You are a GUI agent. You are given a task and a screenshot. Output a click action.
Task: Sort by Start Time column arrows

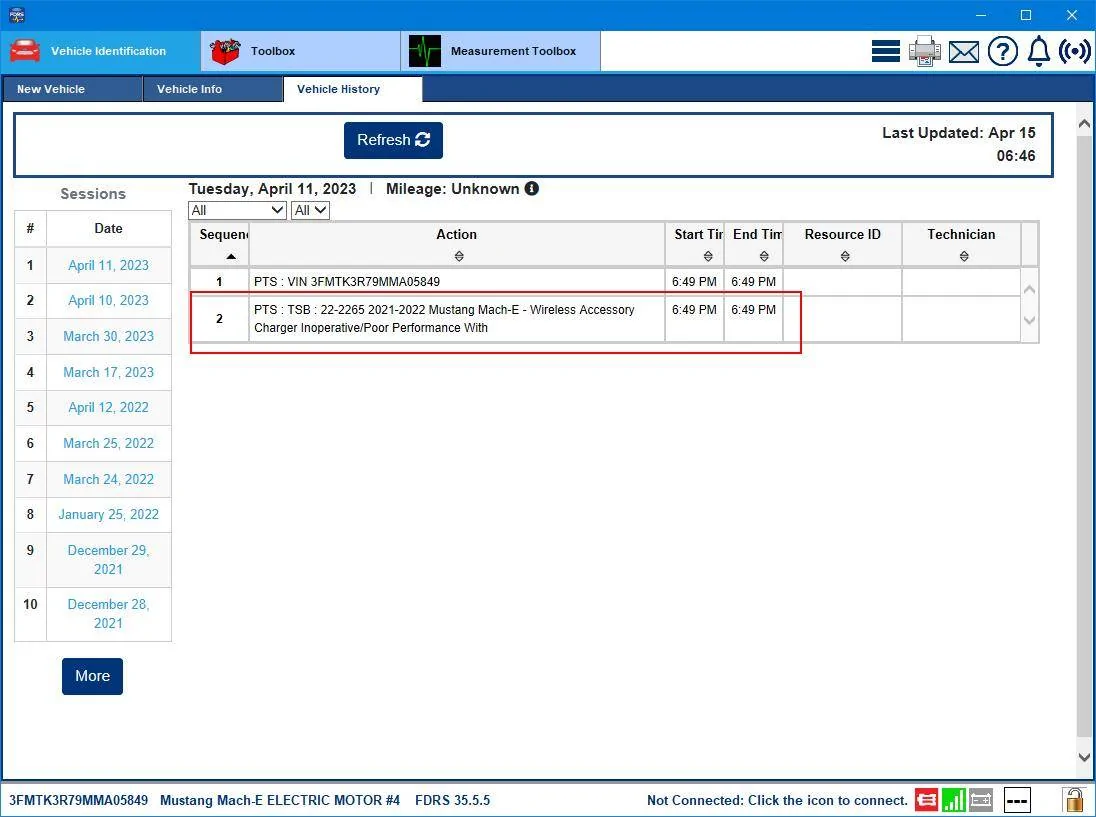point(708,256)
